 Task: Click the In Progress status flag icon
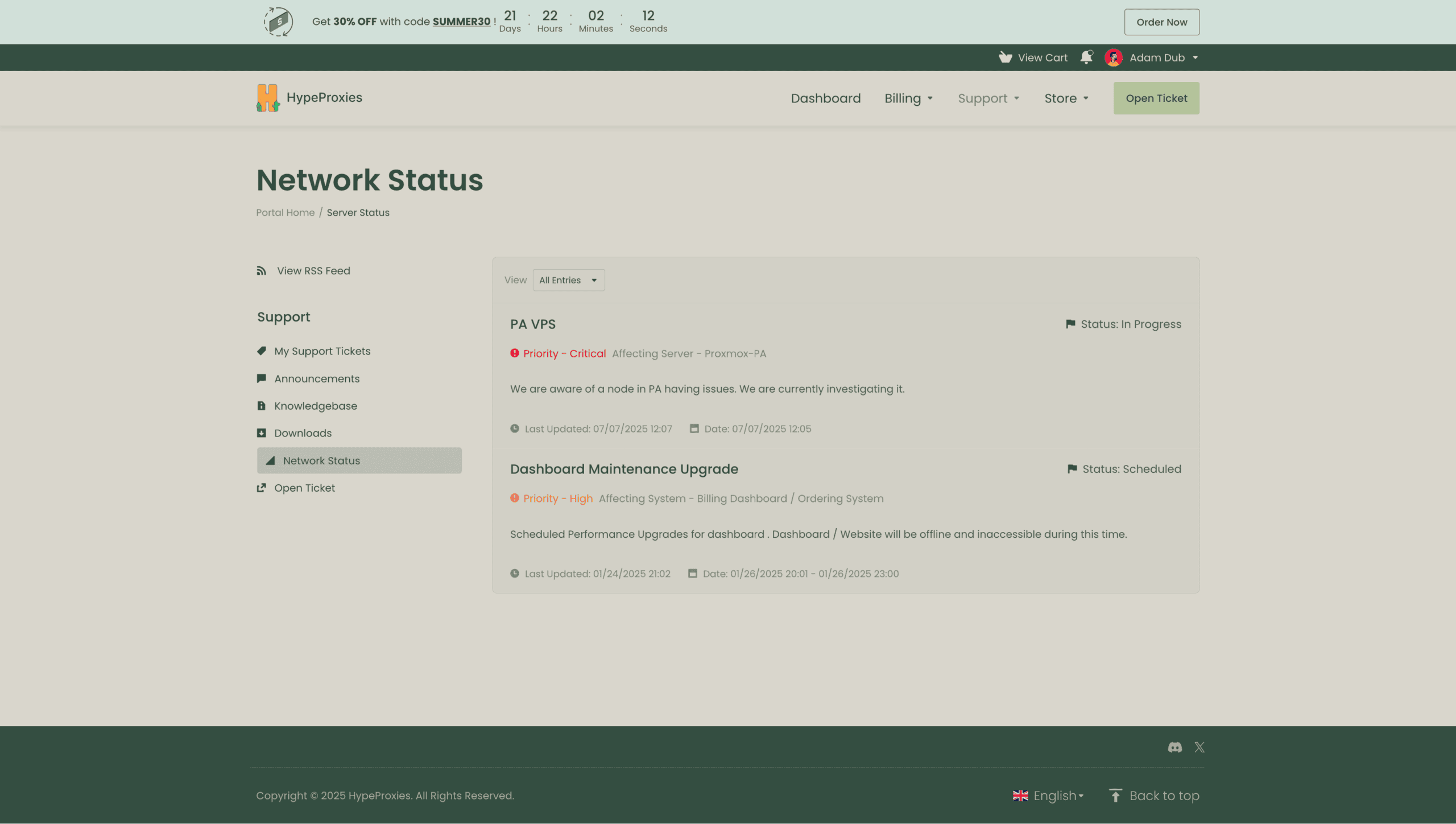click(x=1070, y=324)
